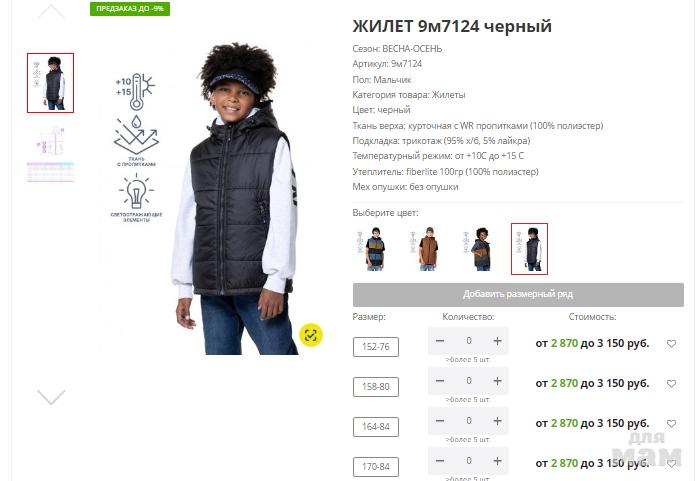Choose the brown vest color option
The height and width of the screenshot is (481, 697).
[427, 249]
